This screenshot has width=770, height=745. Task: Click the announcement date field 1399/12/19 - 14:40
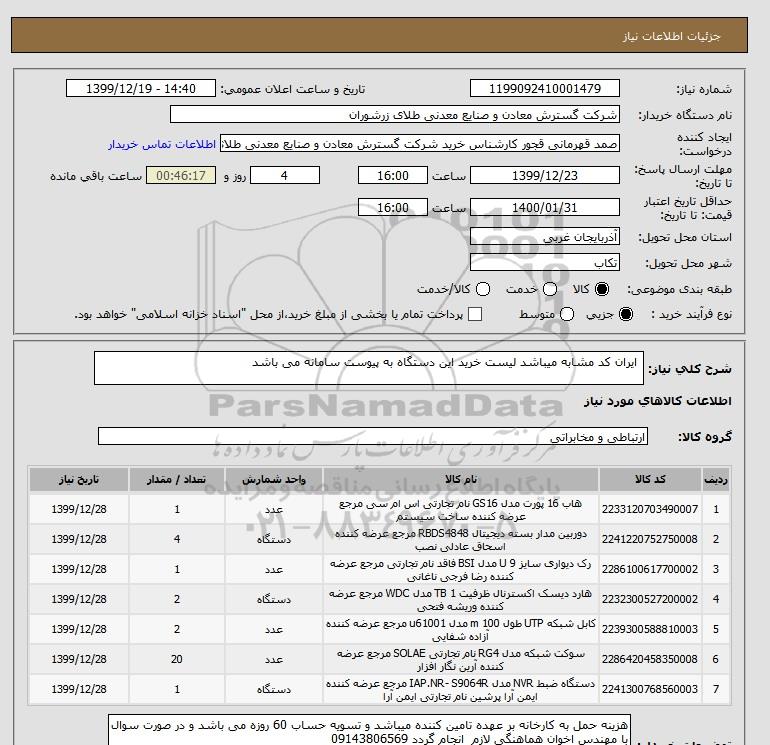(x=140, y=88)
